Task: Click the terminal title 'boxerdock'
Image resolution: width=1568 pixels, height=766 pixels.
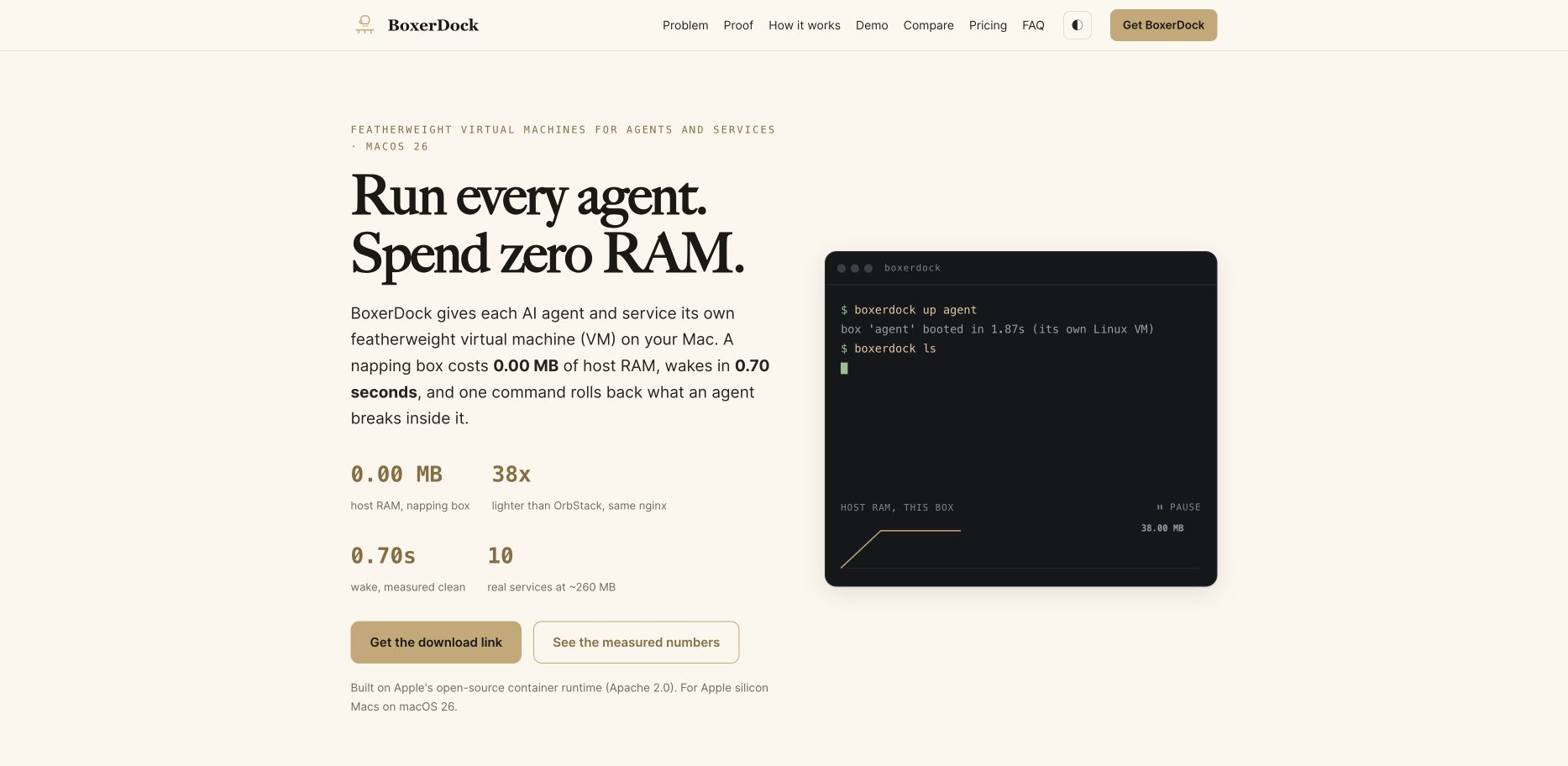Action: pos(912,268)
